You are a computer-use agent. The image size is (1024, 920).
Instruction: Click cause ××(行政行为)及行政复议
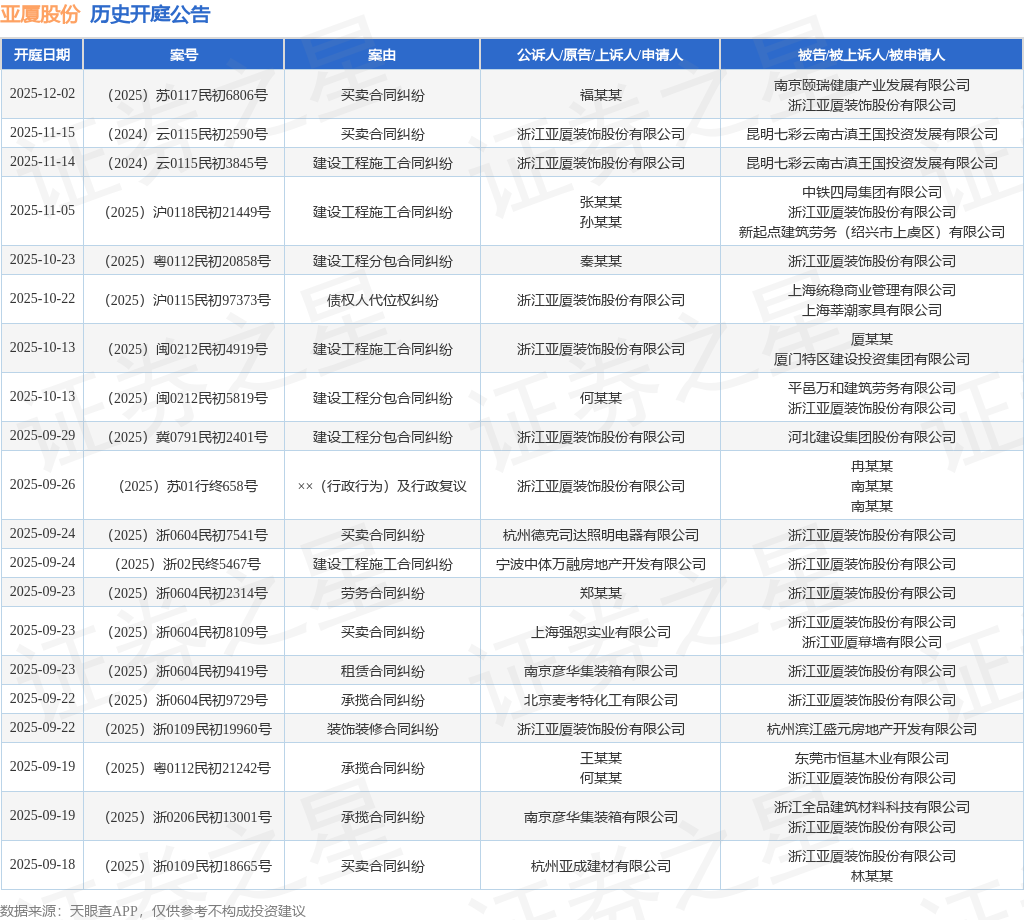coord(382,486)
